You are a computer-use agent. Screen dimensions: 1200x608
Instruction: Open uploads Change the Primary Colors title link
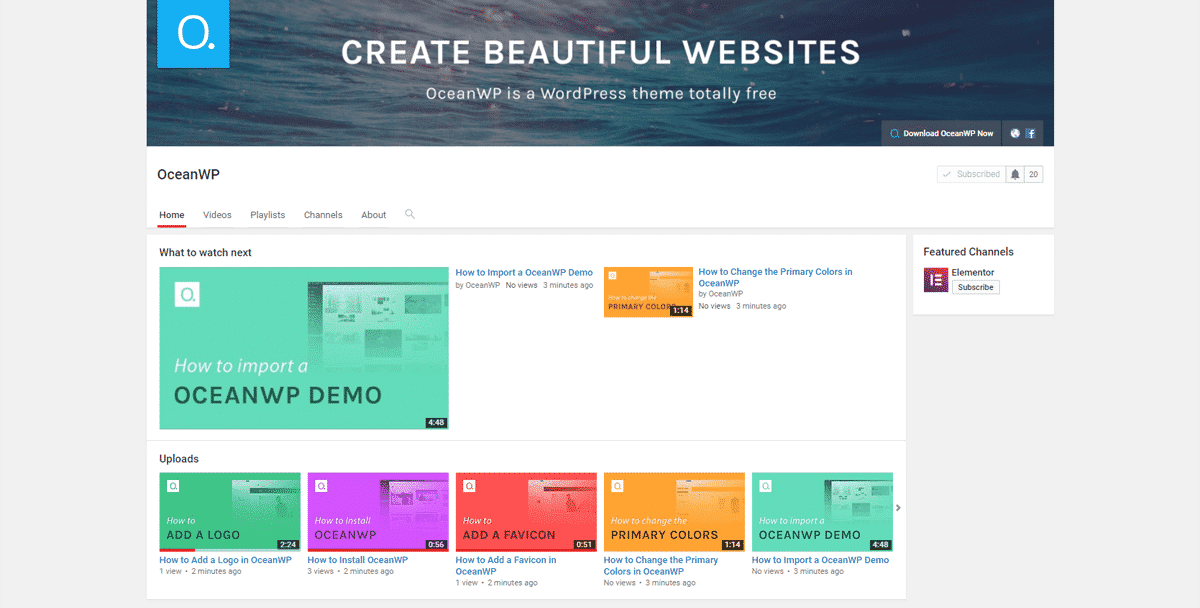[x=661, y=566]
